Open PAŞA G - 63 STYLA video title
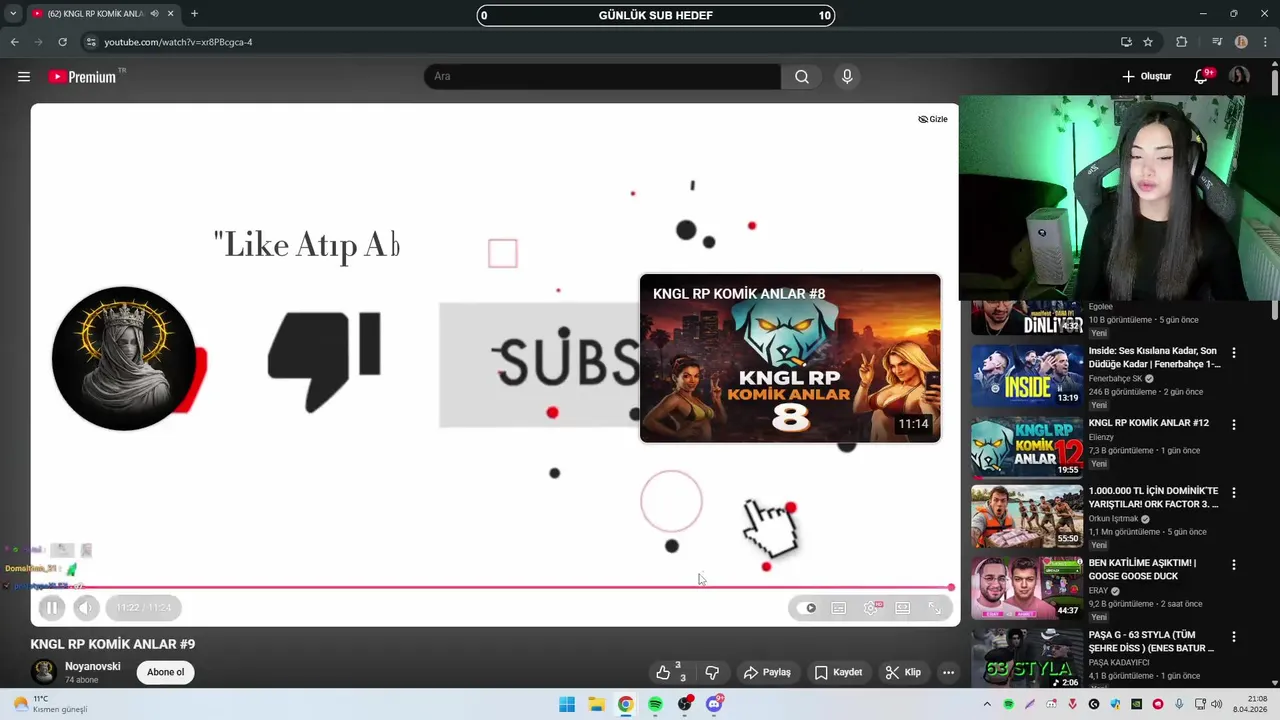This screenshot has height=720, width=1280. 1151,641
